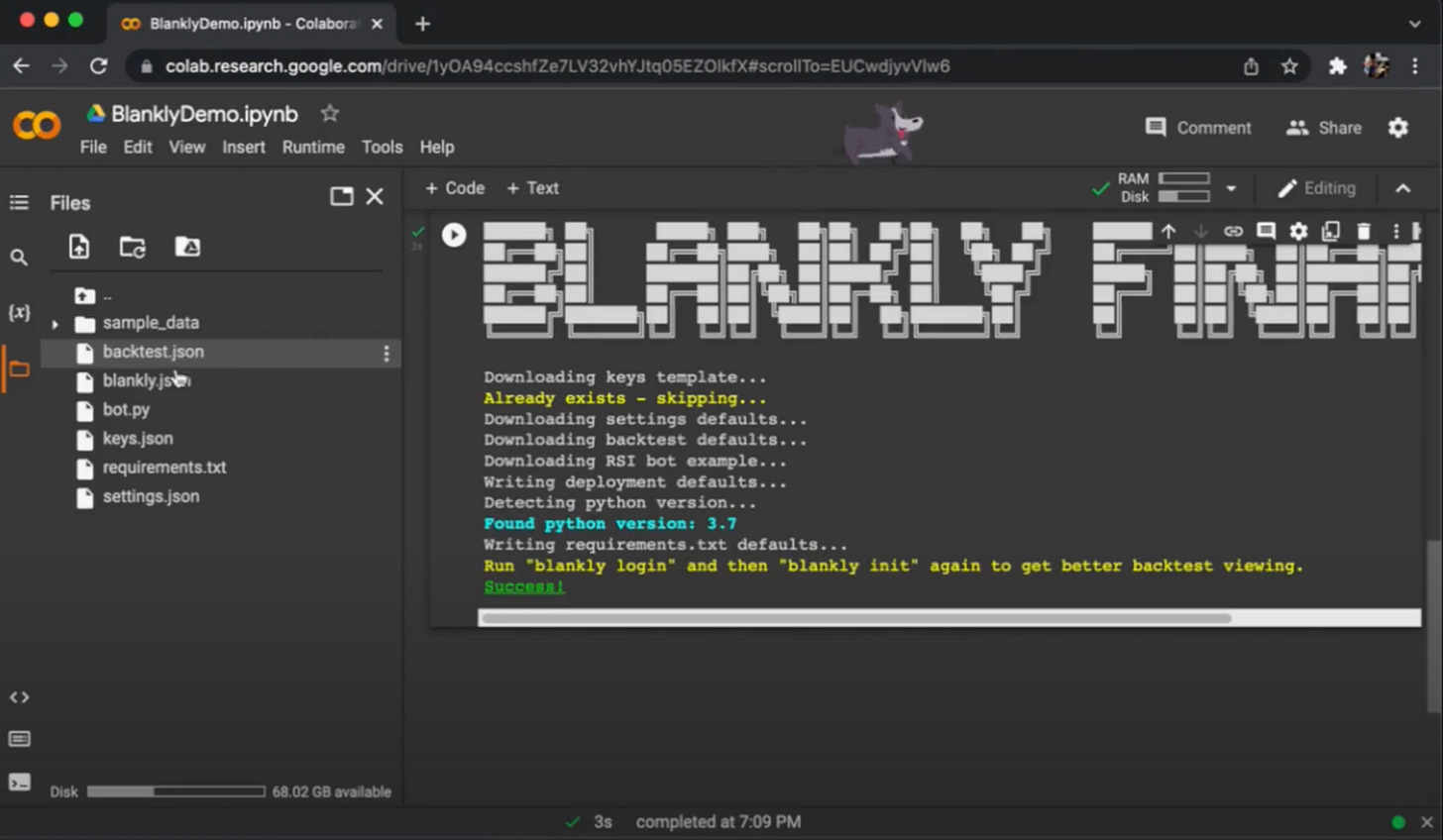This screenshot has width=1443, height=840.
Task: Click the Colab logo icon
Action: click(37, 126)
